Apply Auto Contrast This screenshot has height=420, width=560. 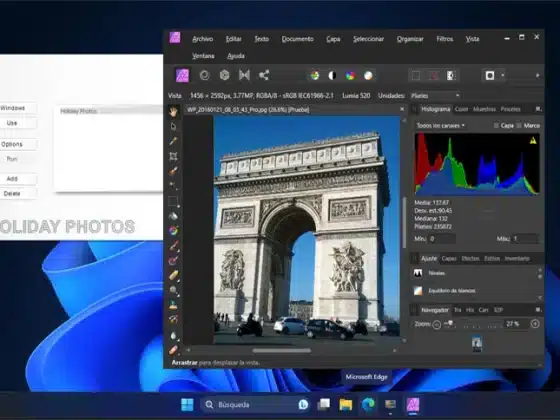(332, 76)
